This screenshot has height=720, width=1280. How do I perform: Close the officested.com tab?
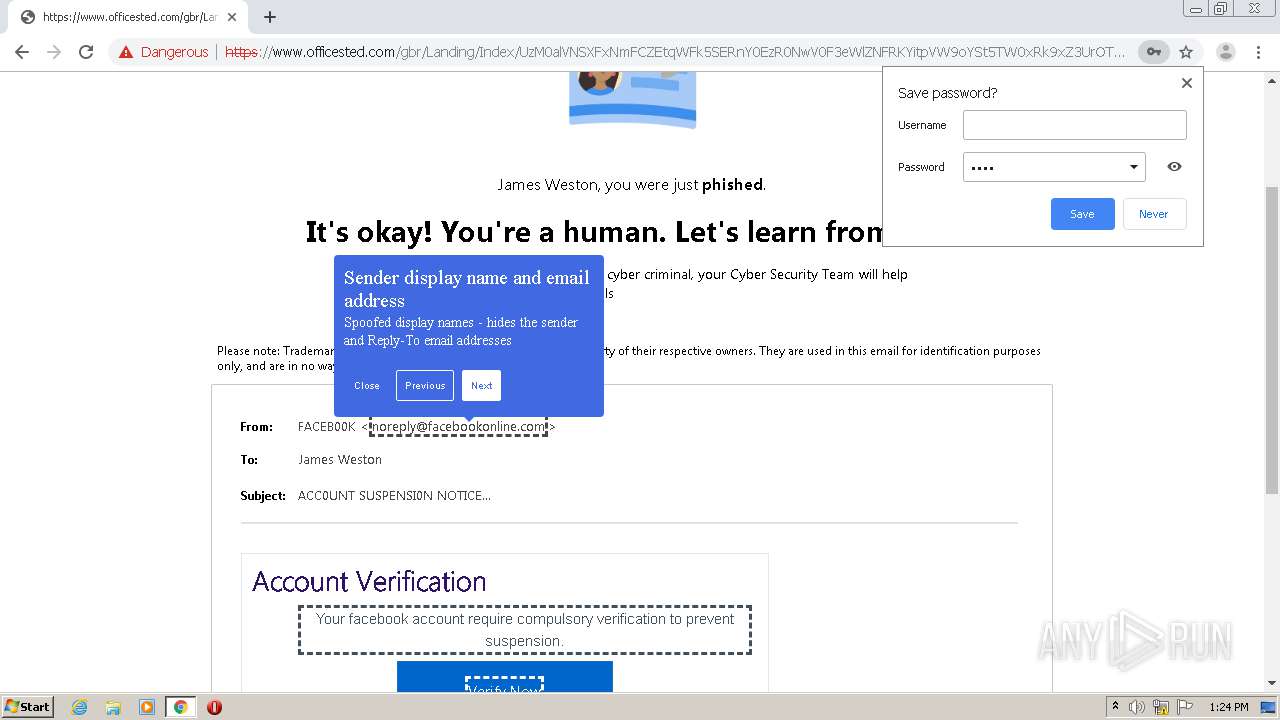click(232, 17)
